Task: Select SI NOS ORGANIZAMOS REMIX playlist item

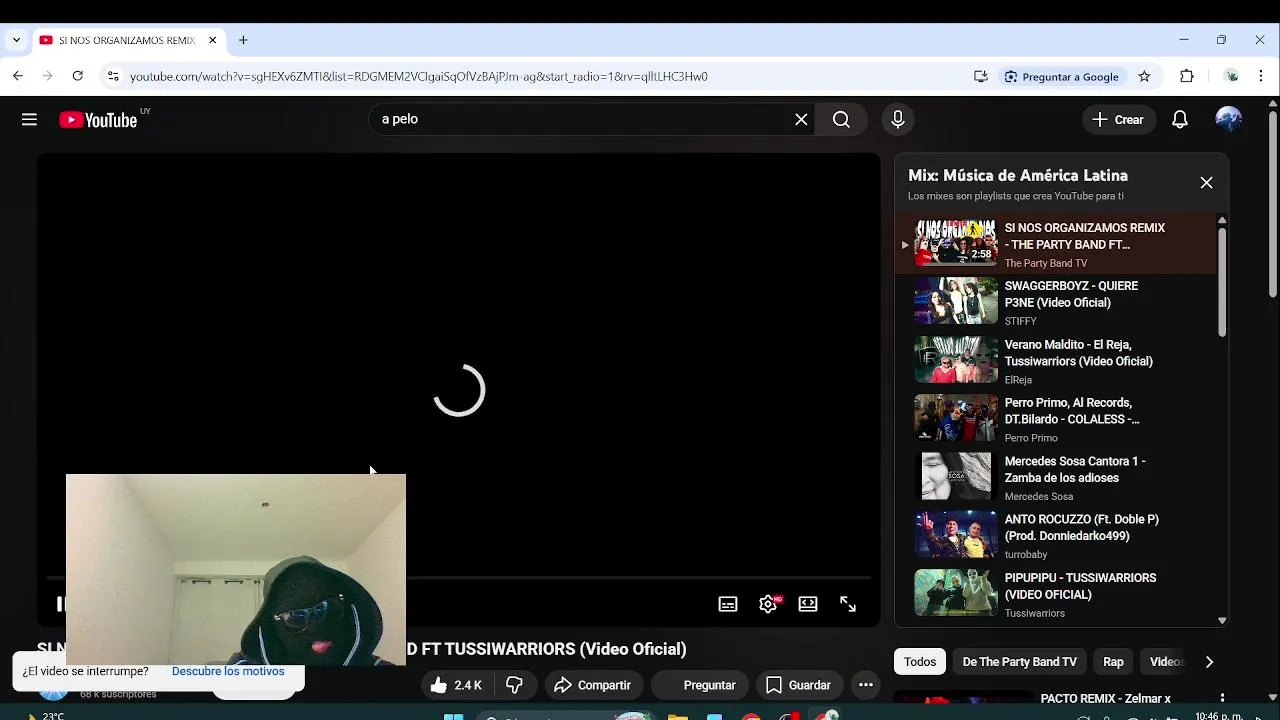Action: (x=1056, y=244)
